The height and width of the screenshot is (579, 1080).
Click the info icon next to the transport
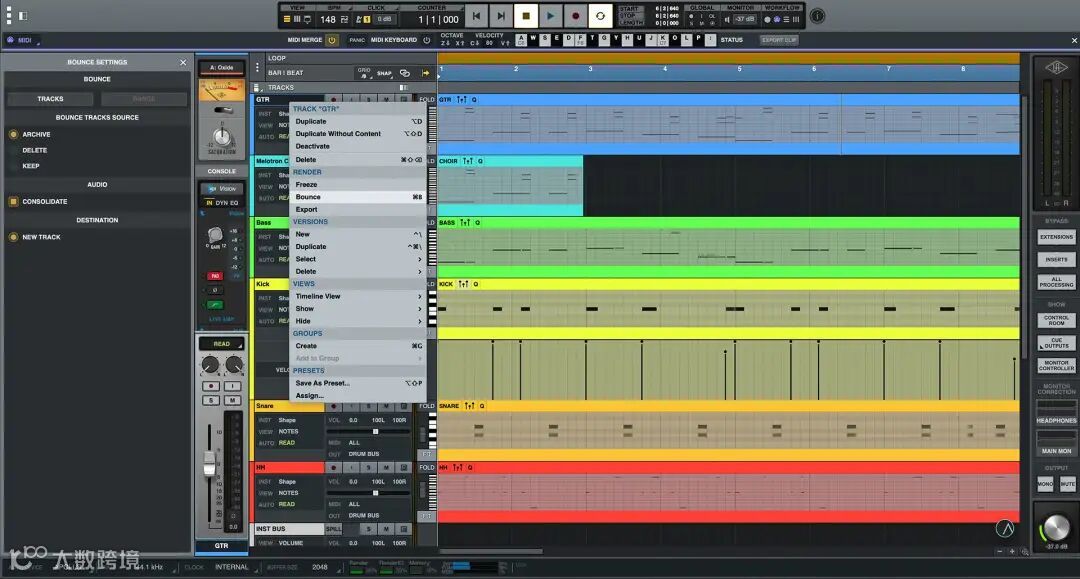click(x=817, y=16)
